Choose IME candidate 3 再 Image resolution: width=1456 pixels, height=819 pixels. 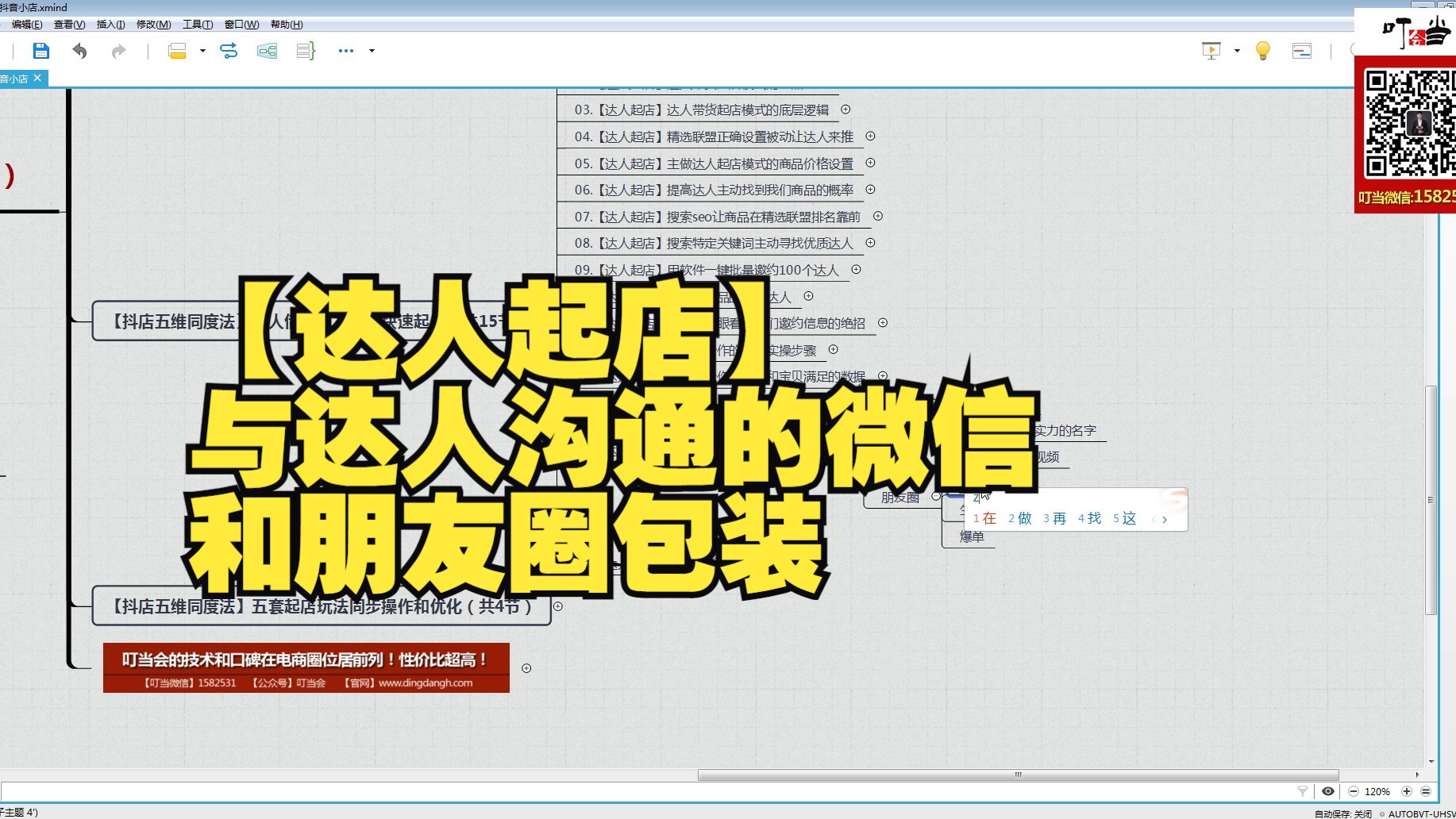[1054, 518]
